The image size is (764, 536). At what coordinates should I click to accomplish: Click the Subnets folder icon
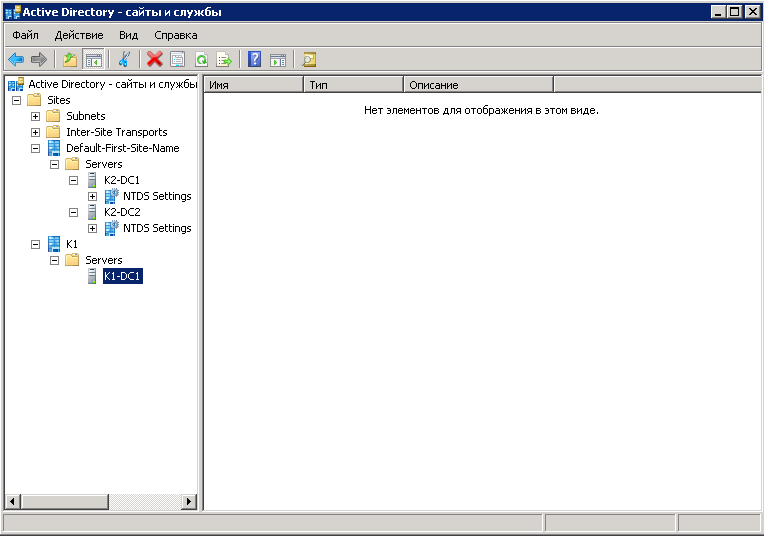click(x=54, y=116)
